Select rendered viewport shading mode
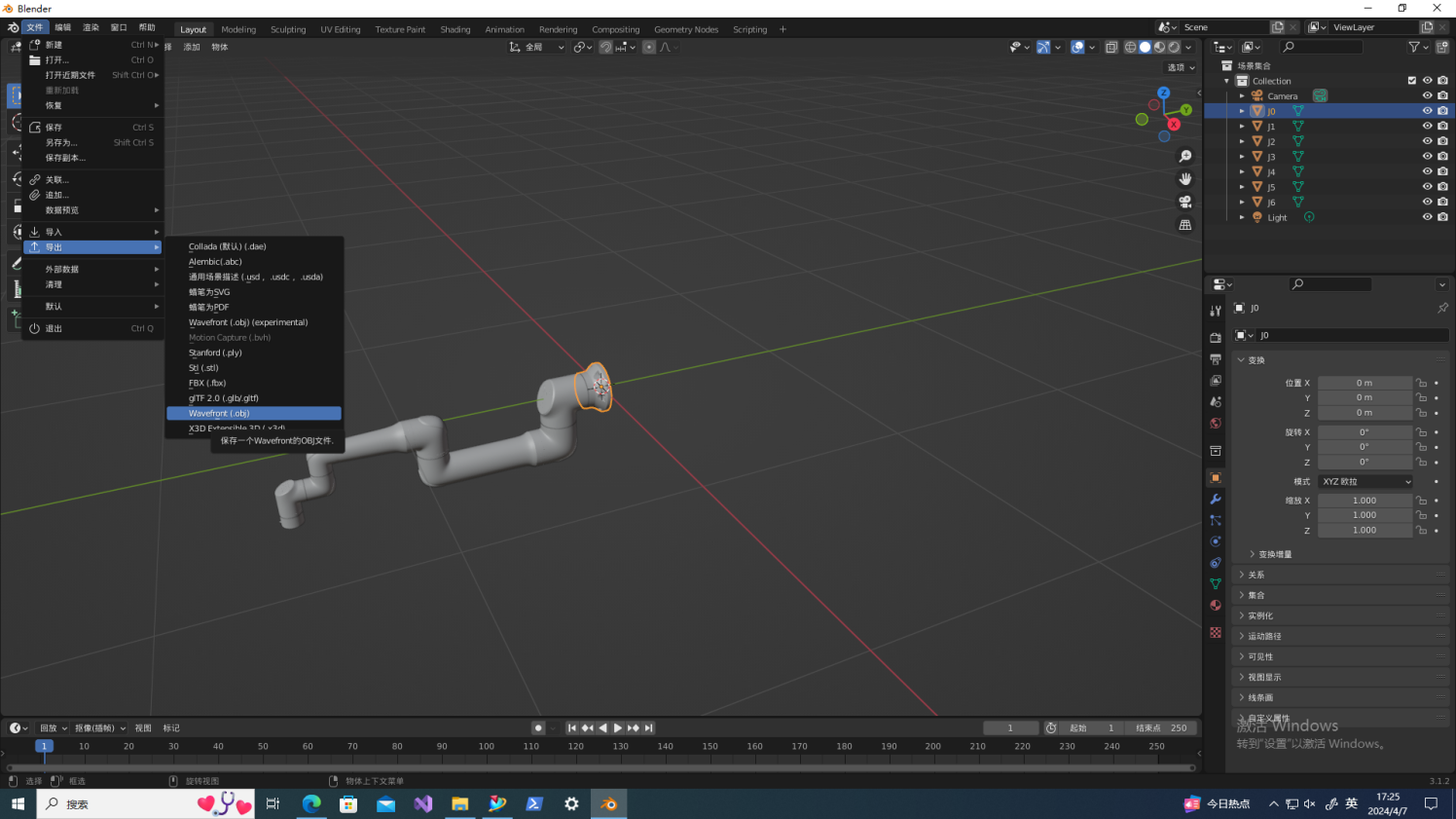 point(1175,47)
